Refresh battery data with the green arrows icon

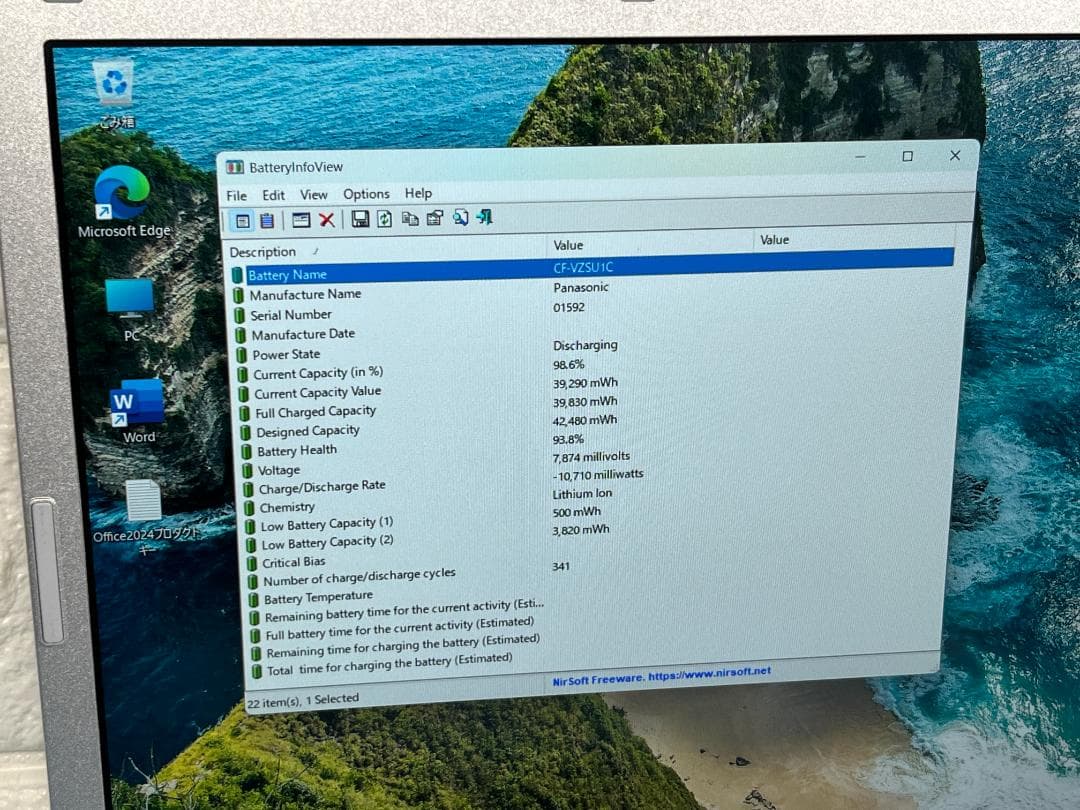(384, 219)
